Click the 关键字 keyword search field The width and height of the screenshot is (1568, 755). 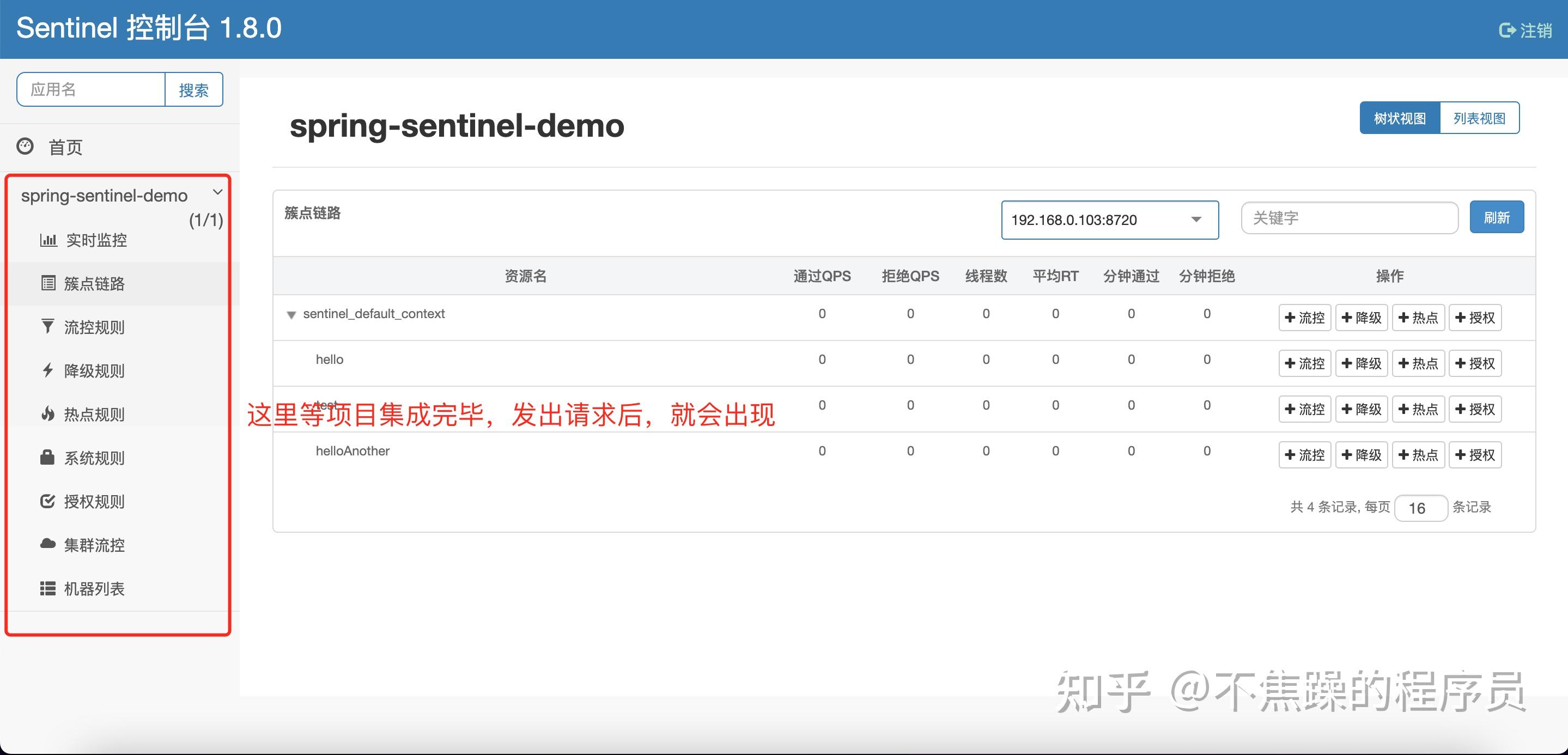pos(1349,218)
